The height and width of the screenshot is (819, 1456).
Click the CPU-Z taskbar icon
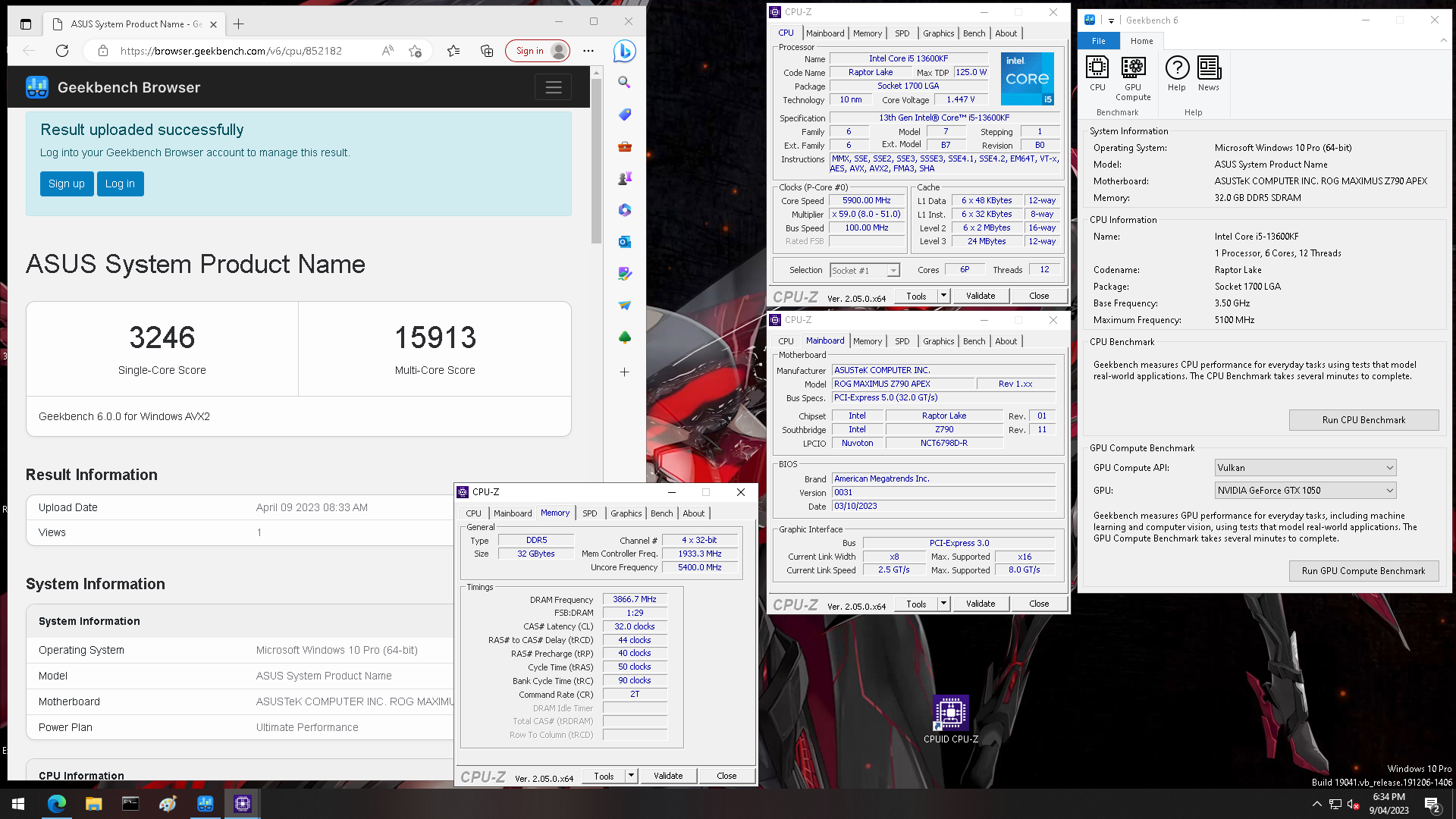(243, 804)
